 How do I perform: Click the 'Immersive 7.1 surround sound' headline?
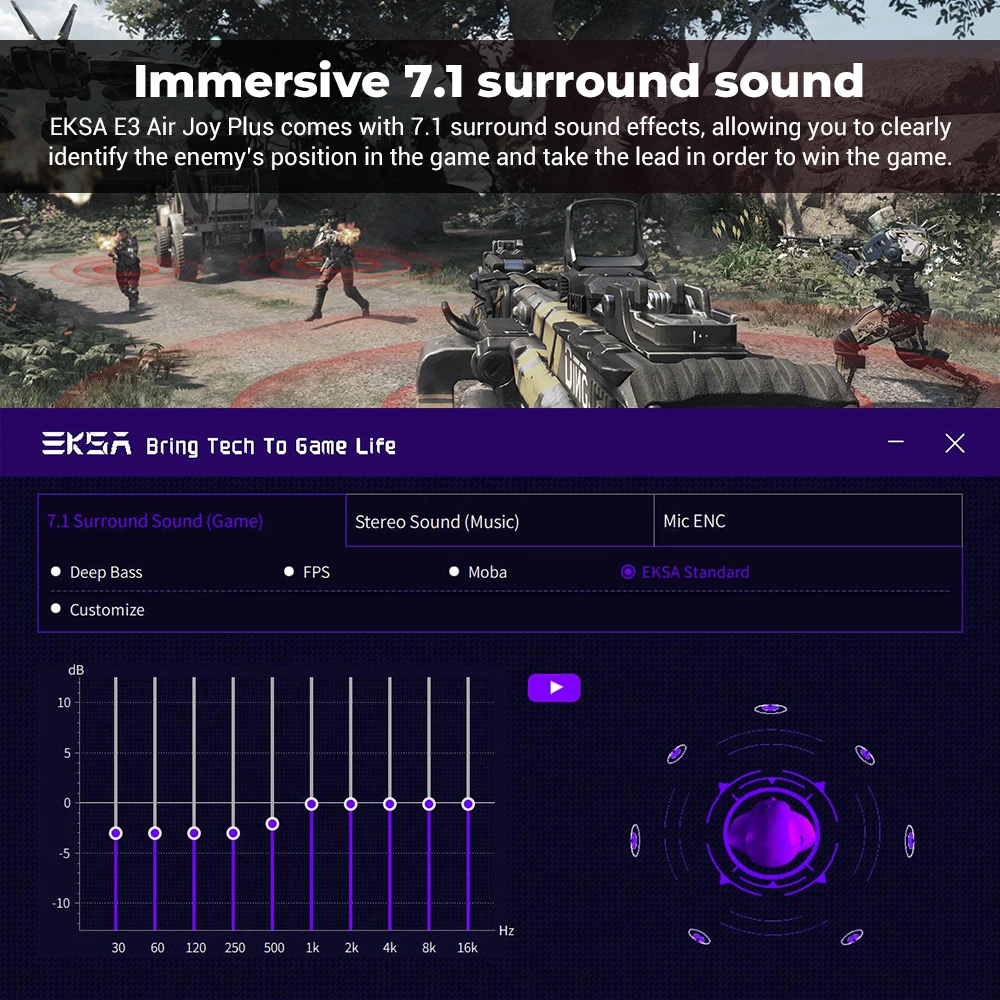pyautogui.click(x=499, y=81)
